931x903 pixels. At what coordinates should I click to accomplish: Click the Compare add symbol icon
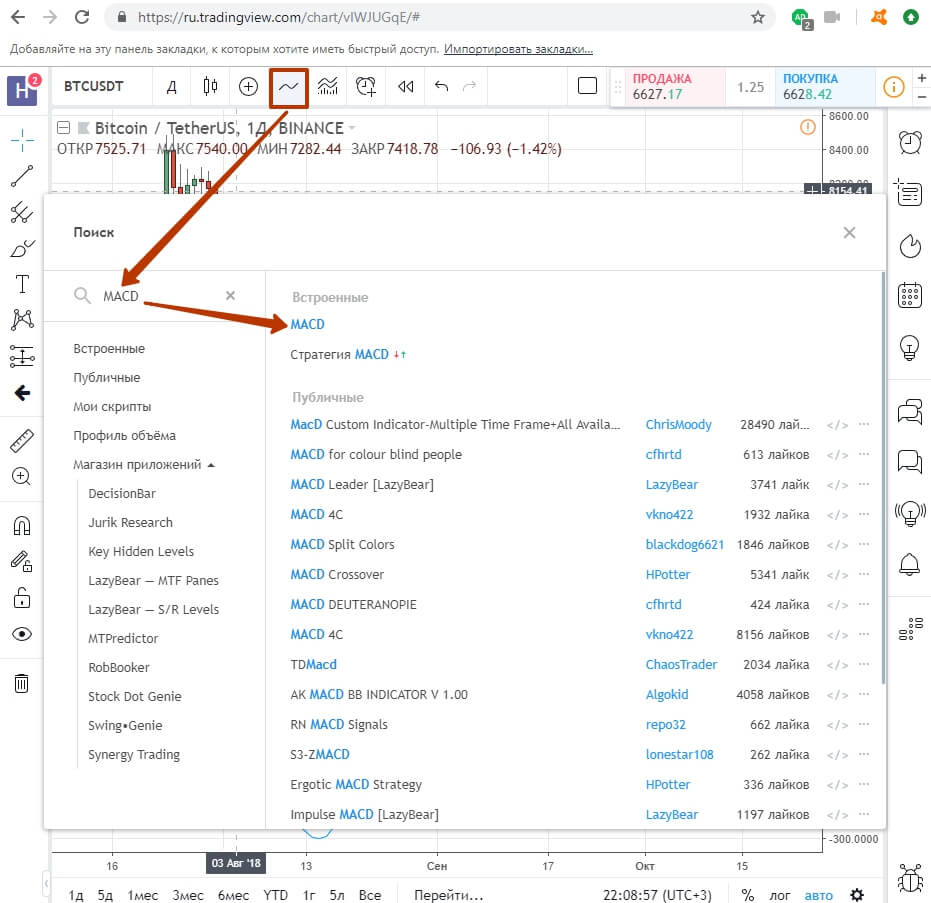(248, 87)
